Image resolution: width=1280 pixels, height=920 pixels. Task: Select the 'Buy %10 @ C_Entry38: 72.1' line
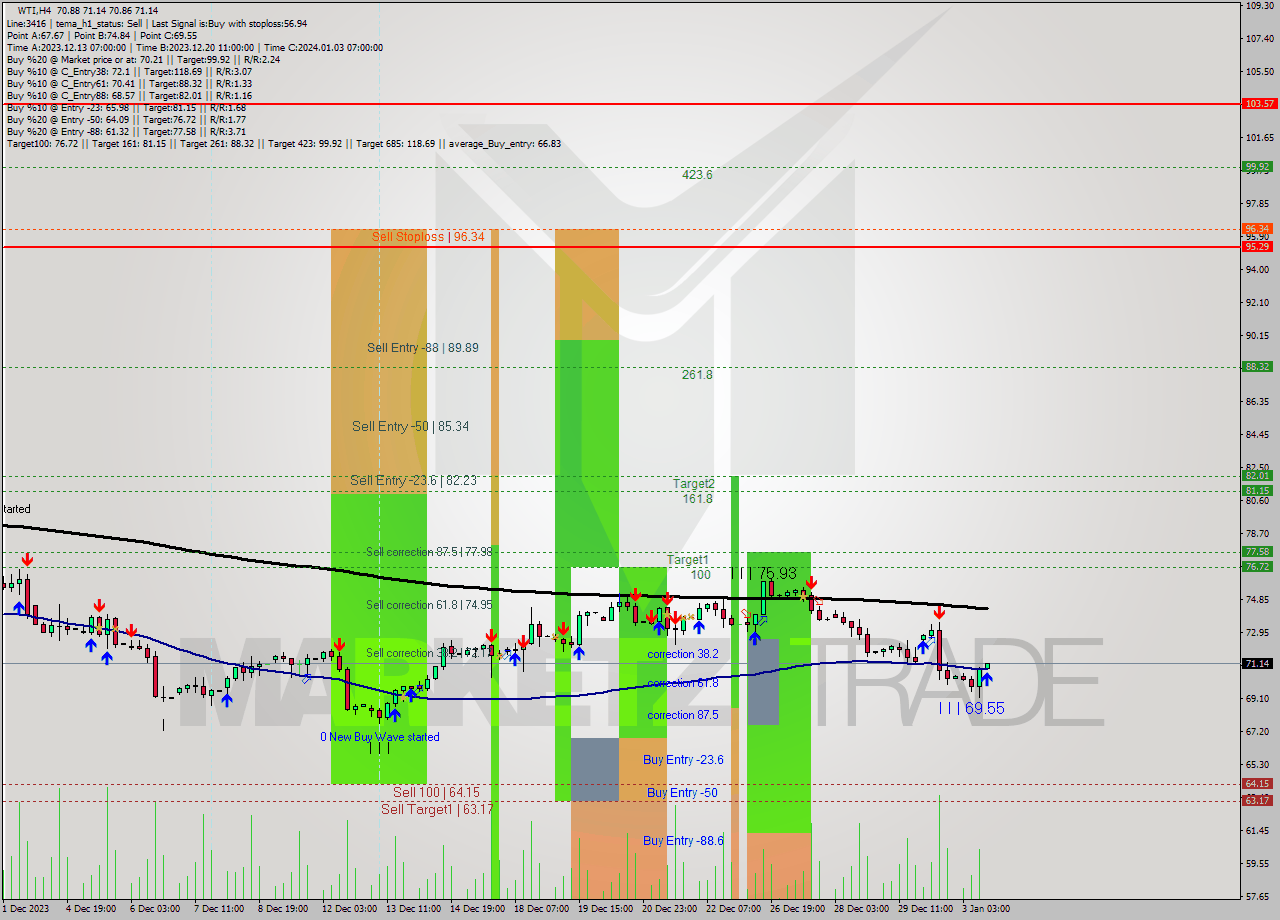(129, 71)
